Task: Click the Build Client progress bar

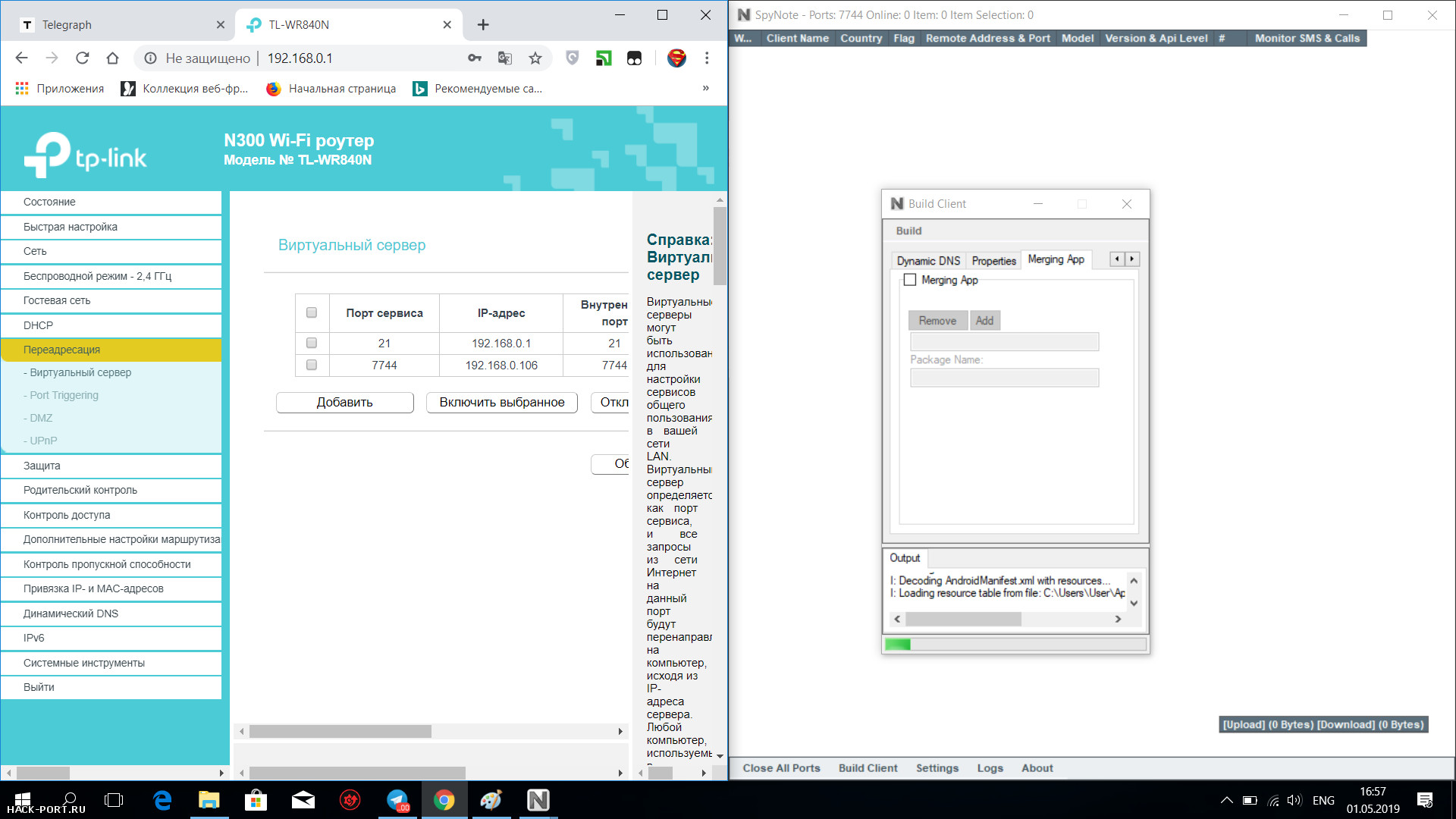Action: pos(1015,645)
